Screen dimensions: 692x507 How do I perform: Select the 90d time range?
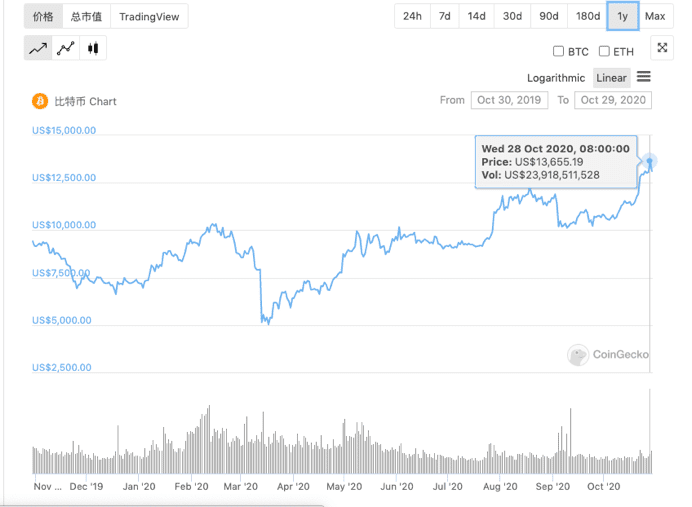[x=549, y=16]
